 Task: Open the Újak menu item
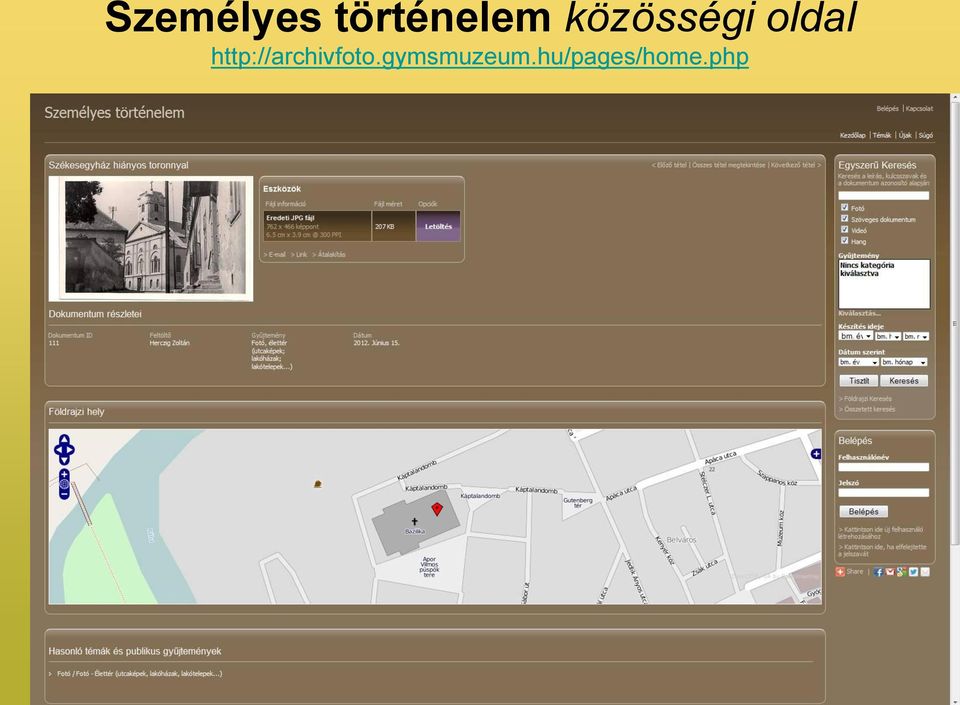click(905, 135)
